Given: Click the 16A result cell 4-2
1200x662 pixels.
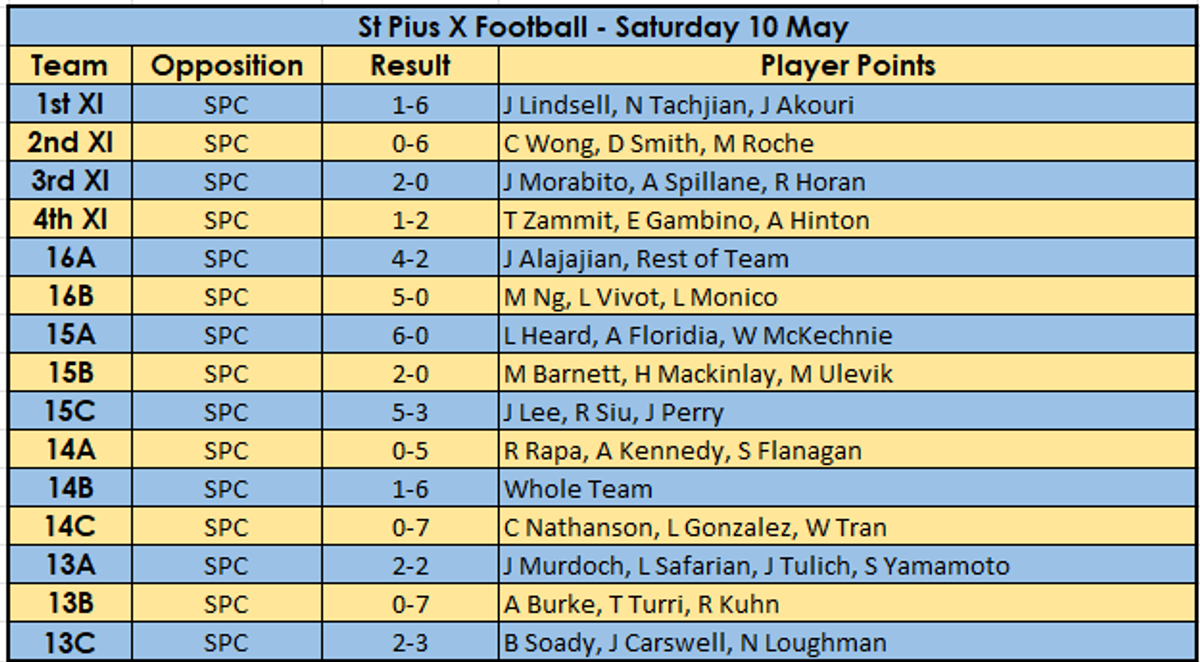Looking at the screenshot, I should tap(410, 258).
